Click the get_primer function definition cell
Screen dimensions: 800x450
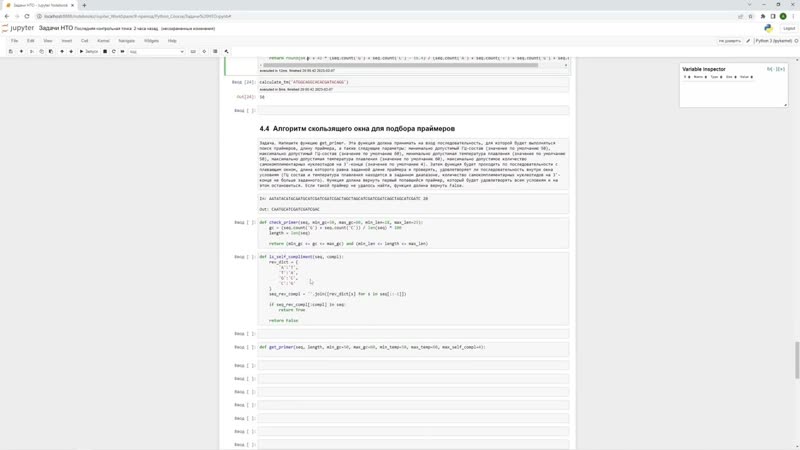point(414,347)
